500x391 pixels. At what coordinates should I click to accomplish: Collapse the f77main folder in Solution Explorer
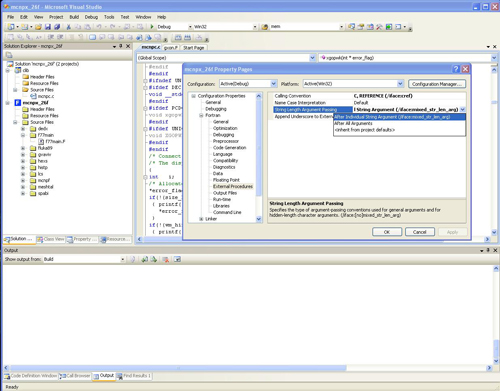point(23,135)
